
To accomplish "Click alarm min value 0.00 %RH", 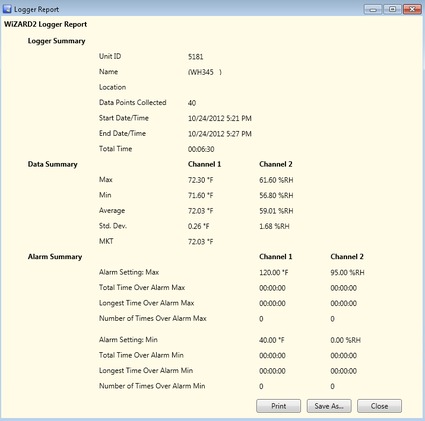I will click(x=345, y=340).
